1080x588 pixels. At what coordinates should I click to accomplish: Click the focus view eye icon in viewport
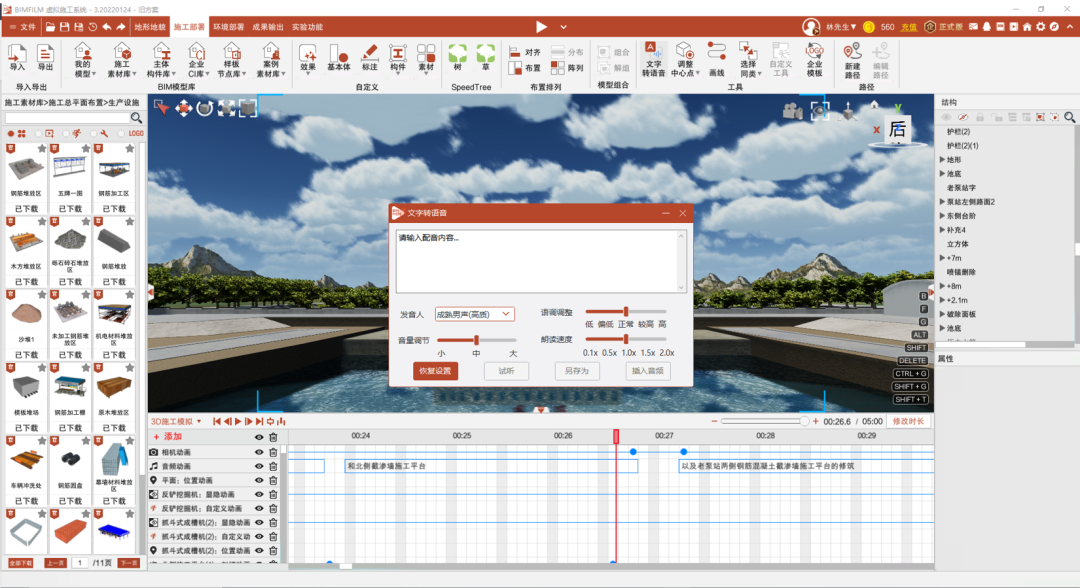pos(820,111)
